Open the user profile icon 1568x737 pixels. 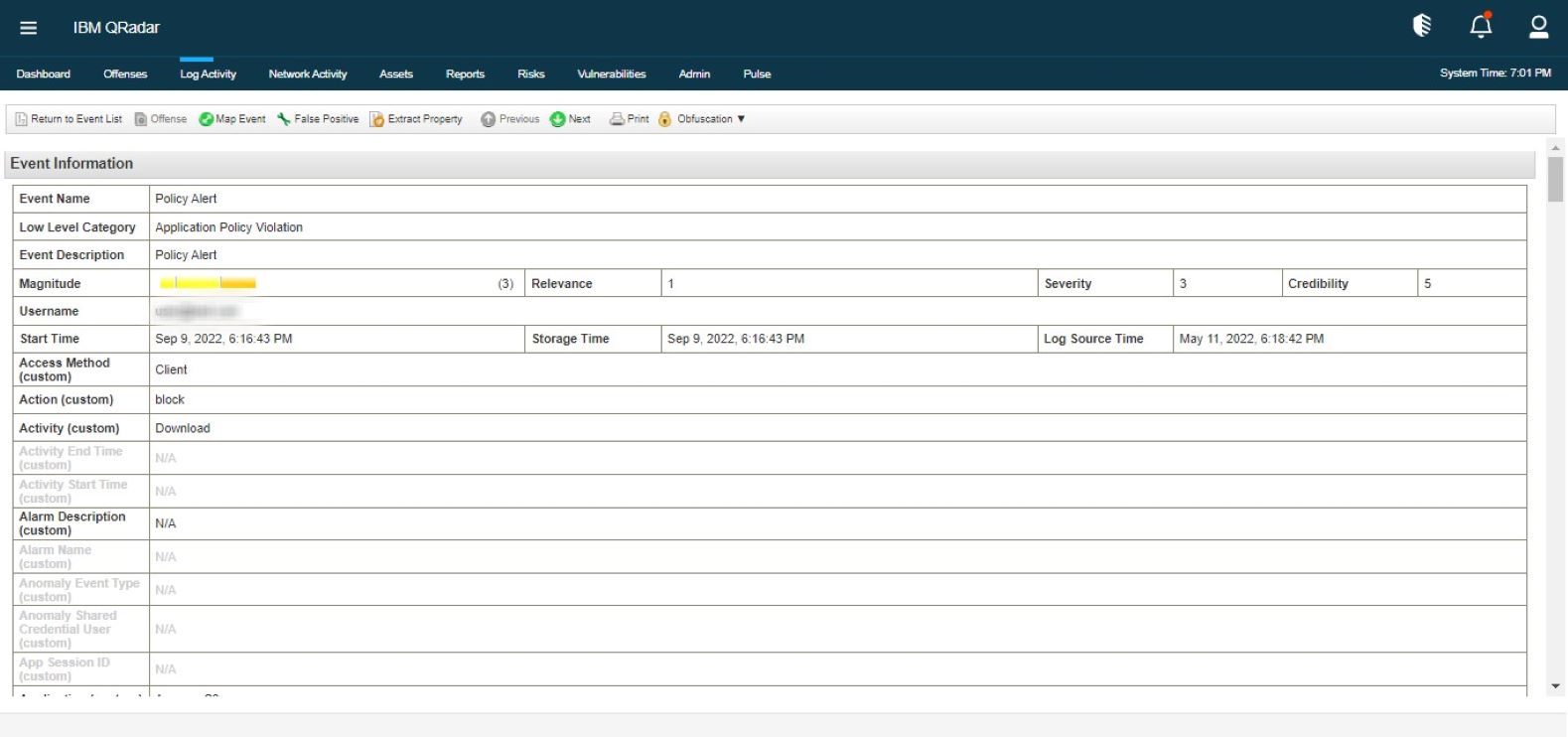point(1538,27)
